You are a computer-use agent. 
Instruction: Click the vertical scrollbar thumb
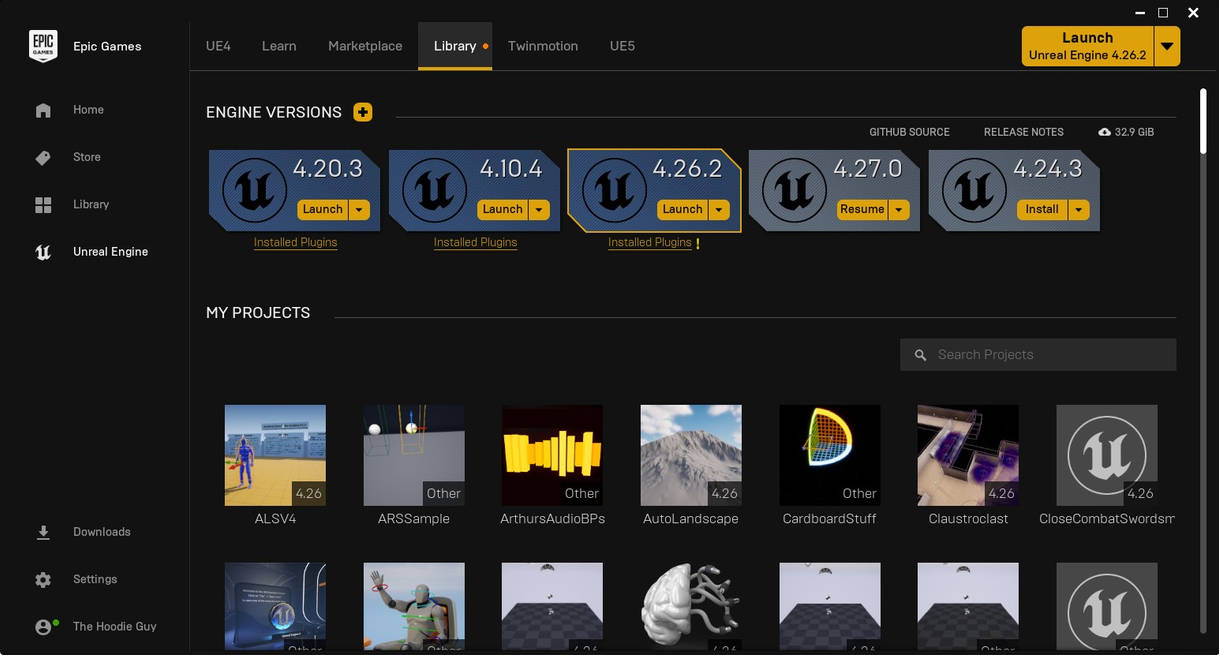(x=1203, y=121)
